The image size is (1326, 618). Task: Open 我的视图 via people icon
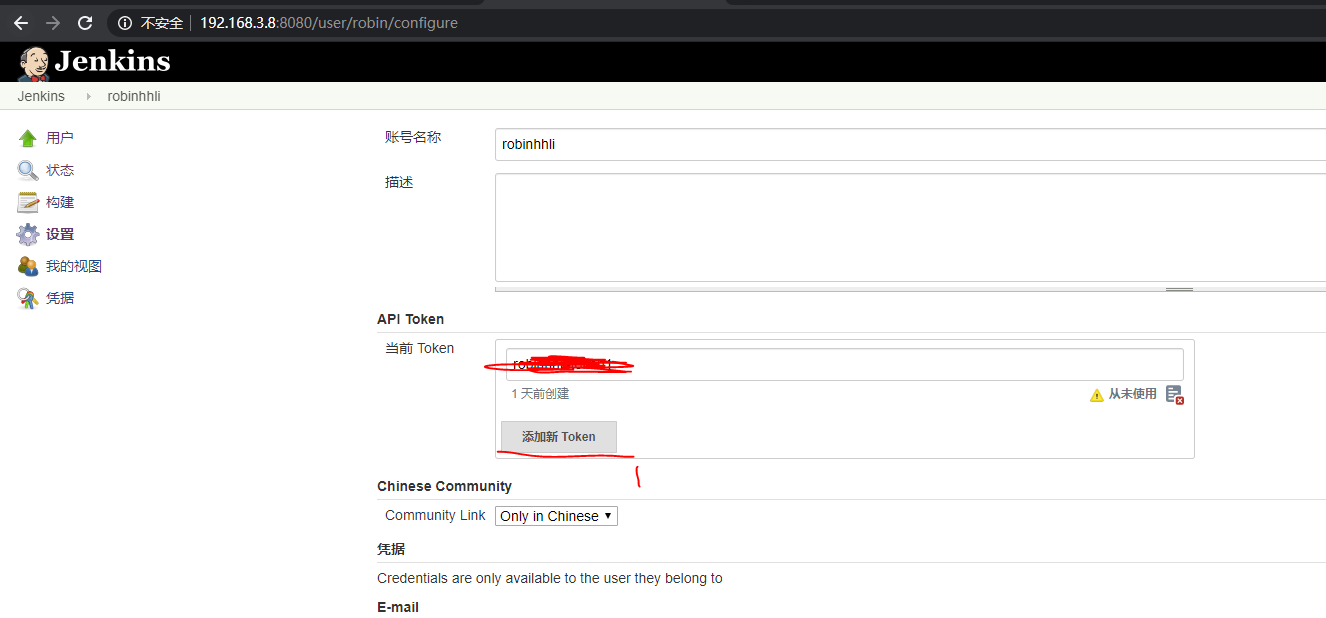[28, 265]
